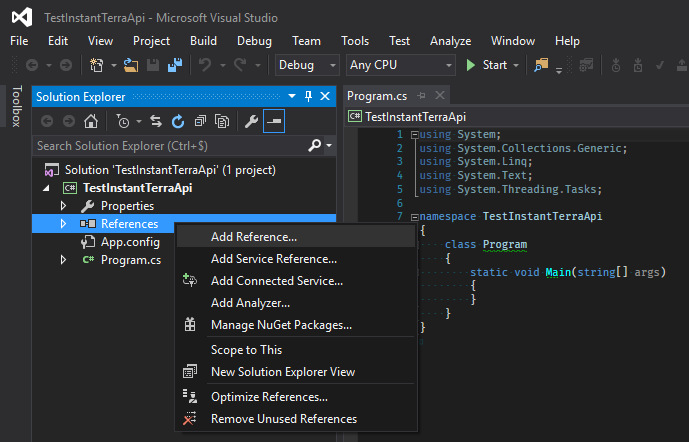
Task: Open the Tools menu
Action: tap(355, 41)
